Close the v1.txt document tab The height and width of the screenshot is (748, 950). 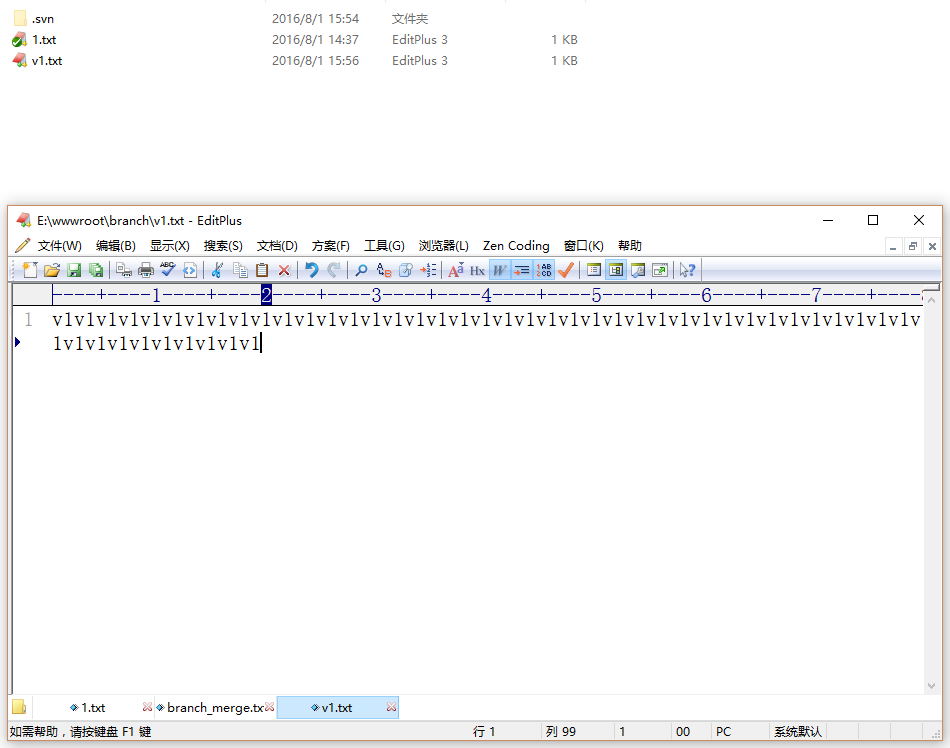[391, 708]
